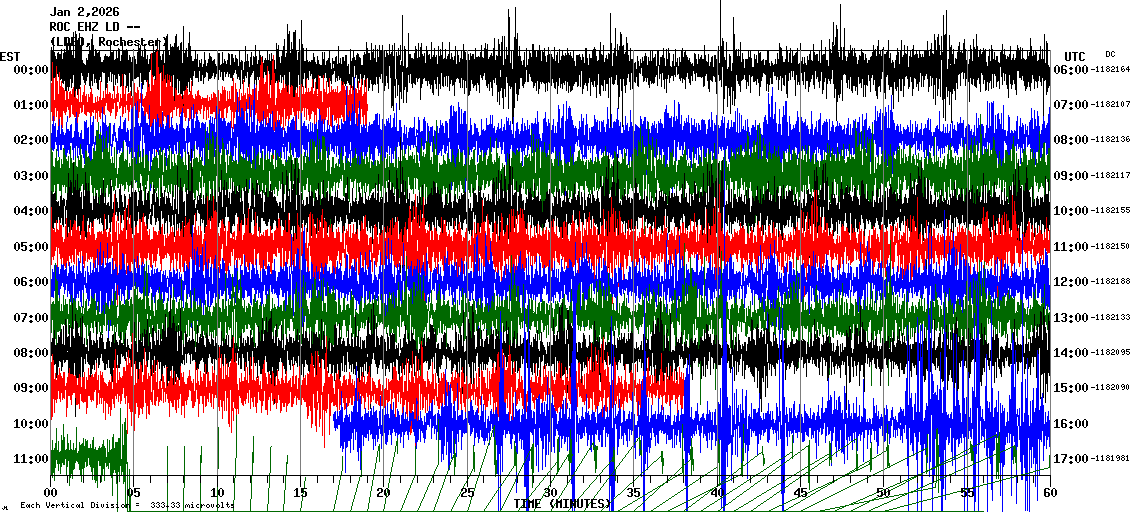
Task: Click the 08:00 UTC row label
Action: 1070,140
